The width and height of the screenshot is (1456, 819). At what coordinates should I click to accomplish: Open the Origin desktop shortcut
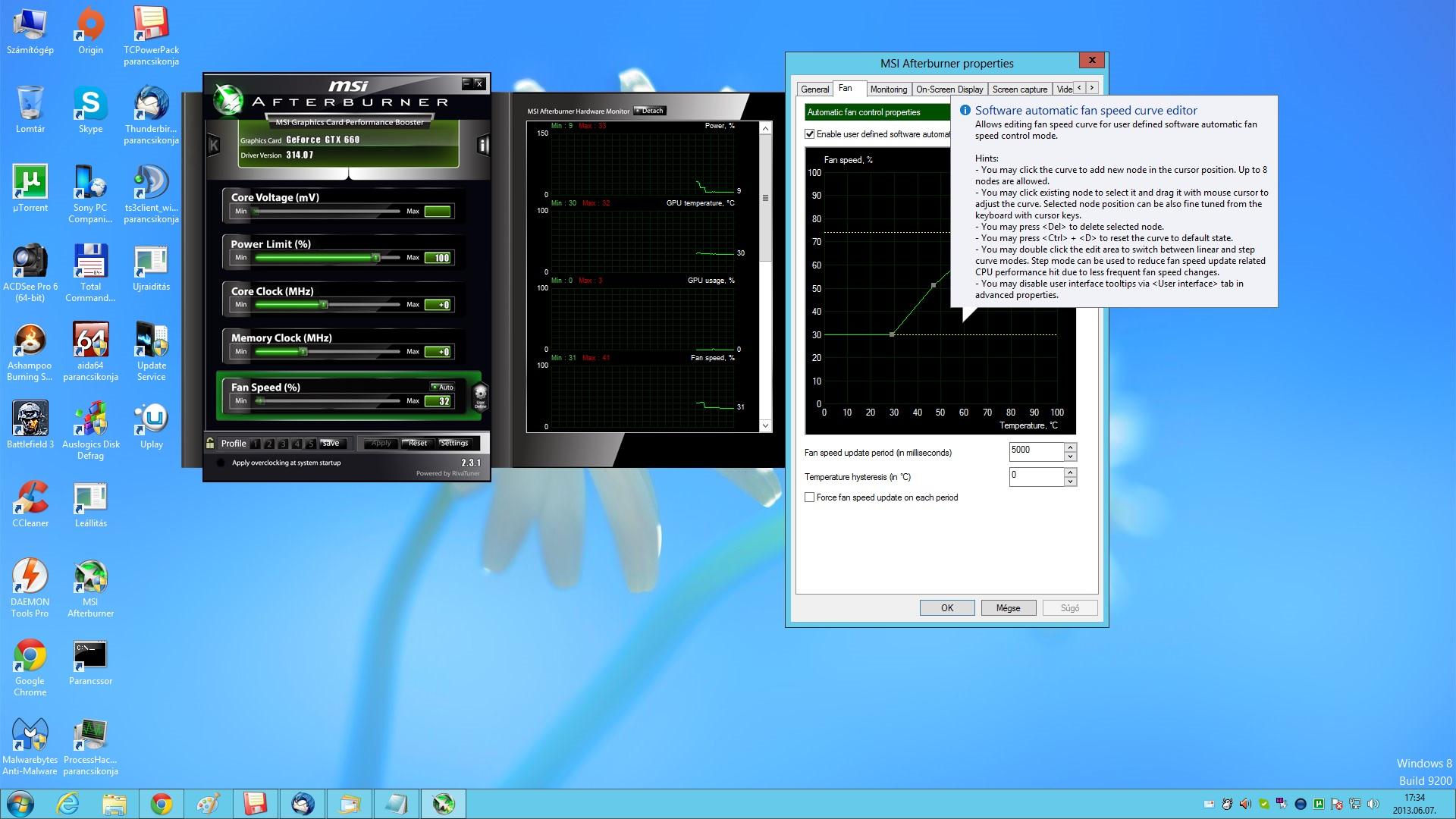(90, 31)
